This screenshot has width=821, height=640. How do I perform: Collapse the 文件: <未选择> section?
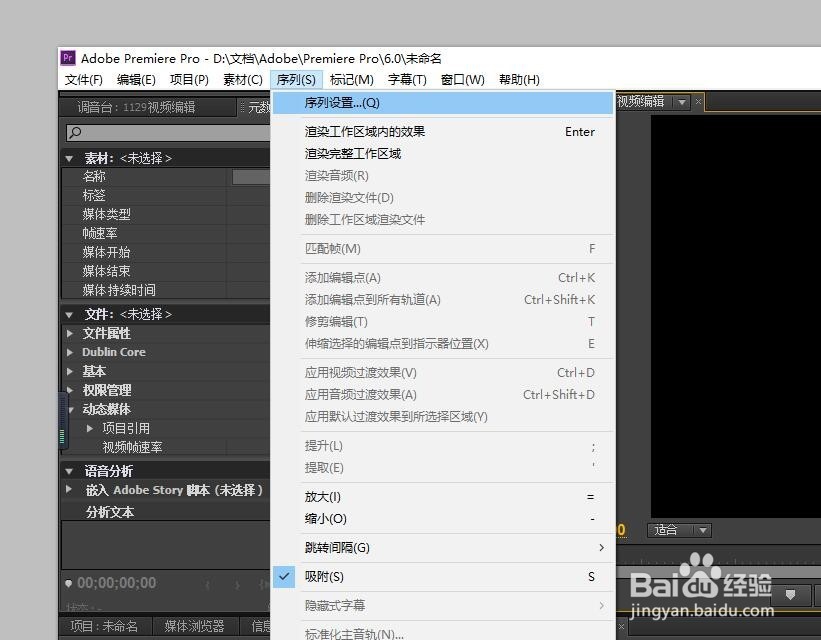pos(69,314)
